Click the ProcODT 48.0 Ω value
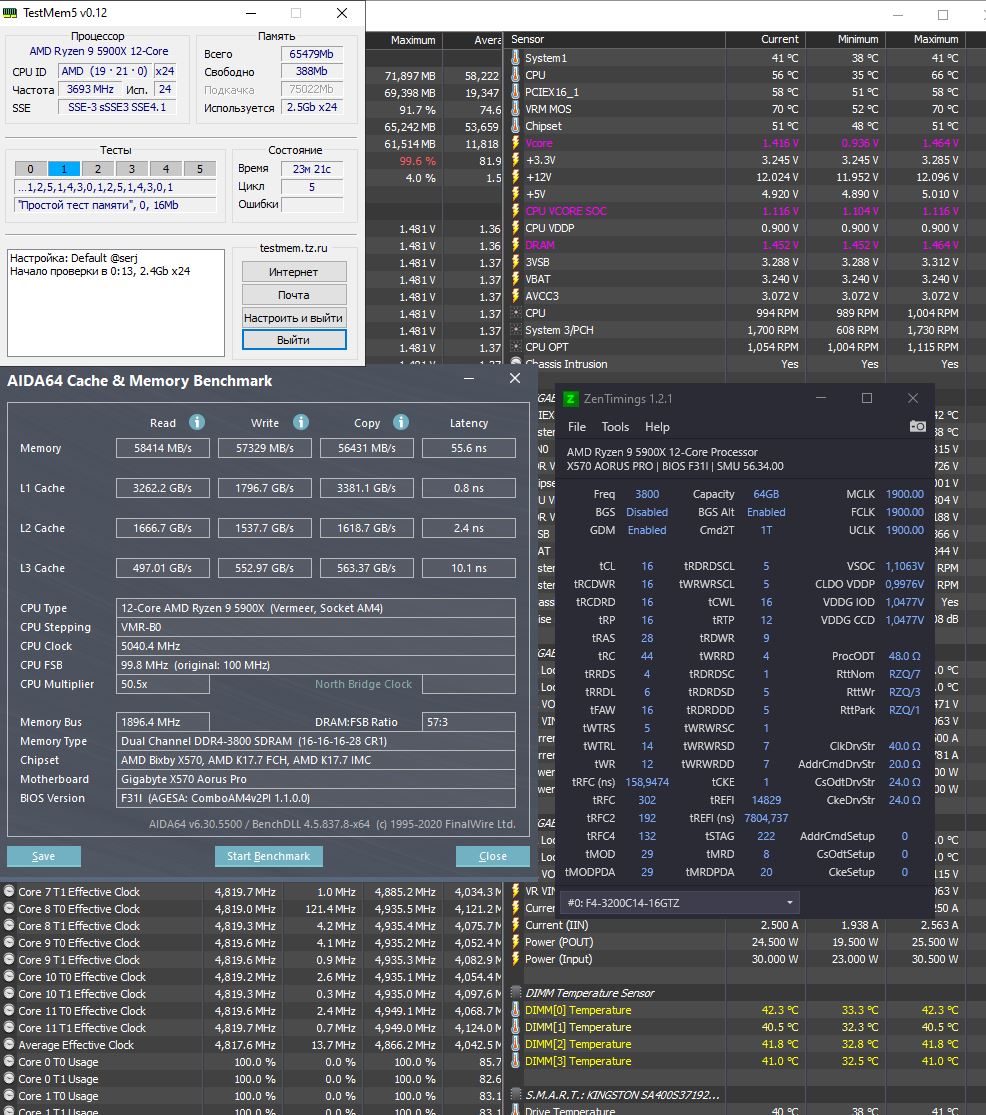This screenshot has width=986, height=1115. [904, 656]
